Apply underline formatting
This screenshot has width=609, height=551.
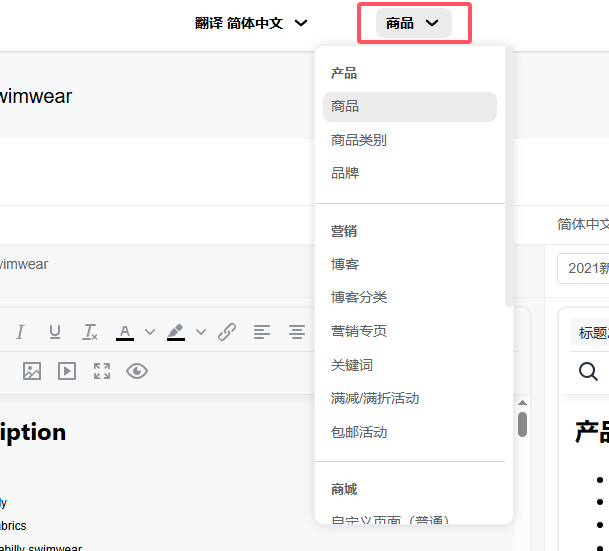coord(55,332)
